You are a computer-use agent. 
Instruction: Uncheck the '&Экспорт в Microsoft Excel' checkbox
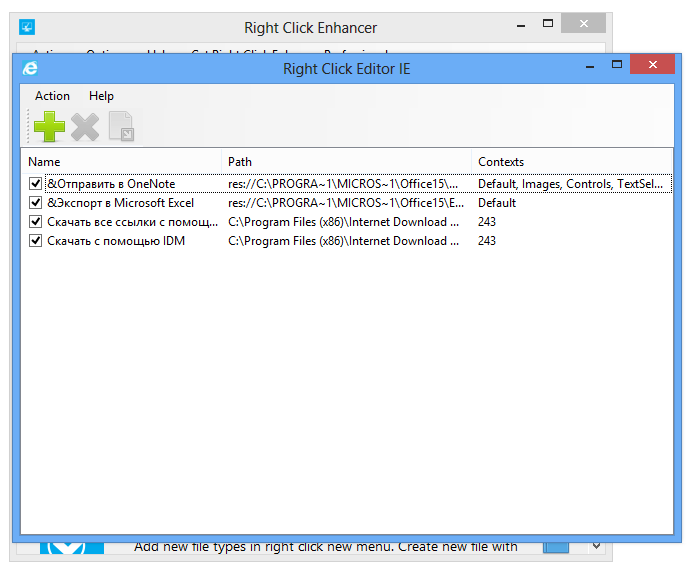click(x=36, y=203)
